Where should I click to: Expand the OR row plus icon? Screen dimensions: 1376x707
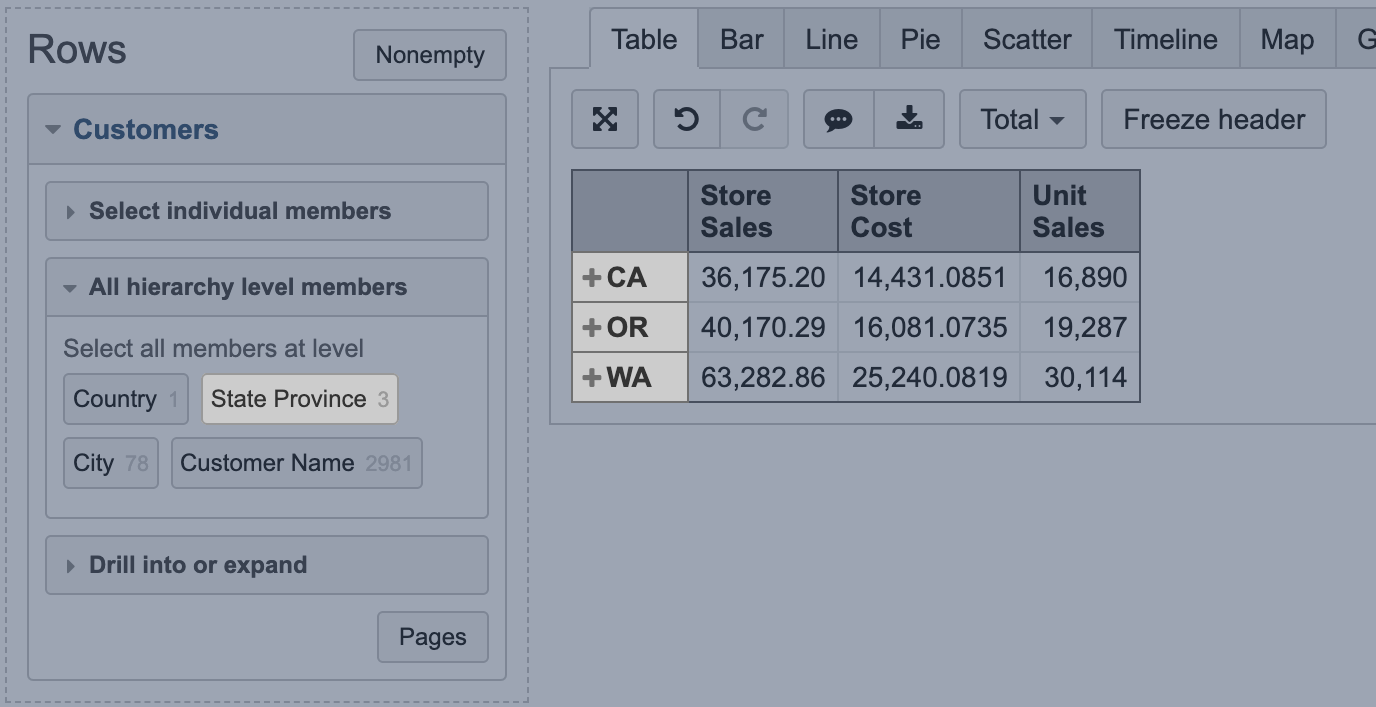[592, 328]
